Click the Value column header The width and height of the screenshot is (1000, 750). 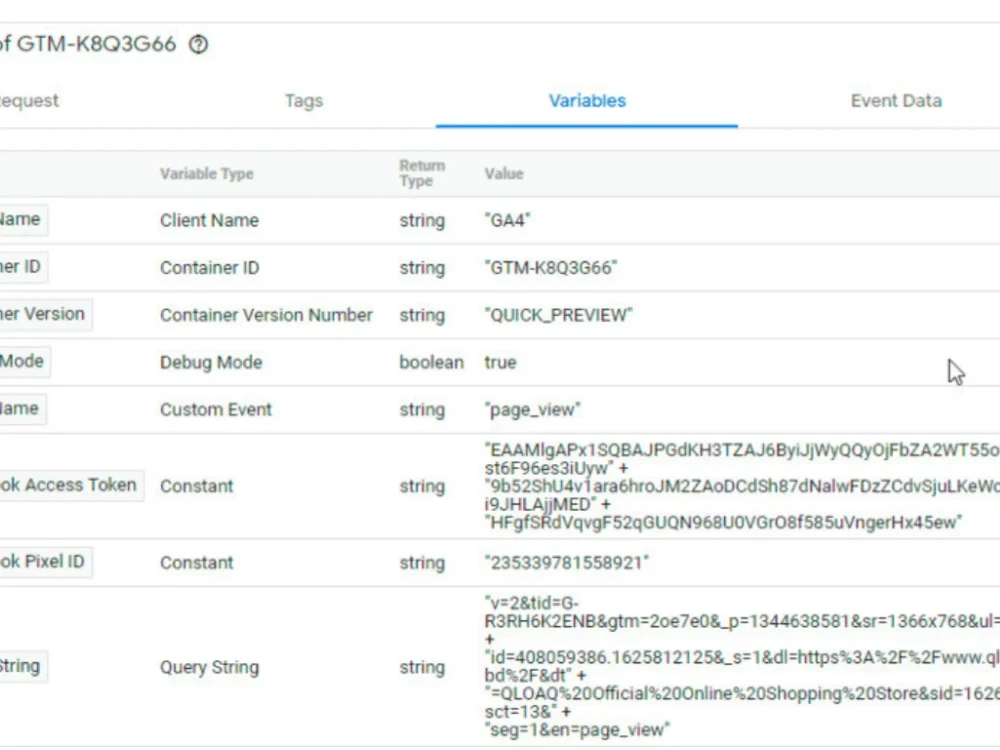point(504,173)
